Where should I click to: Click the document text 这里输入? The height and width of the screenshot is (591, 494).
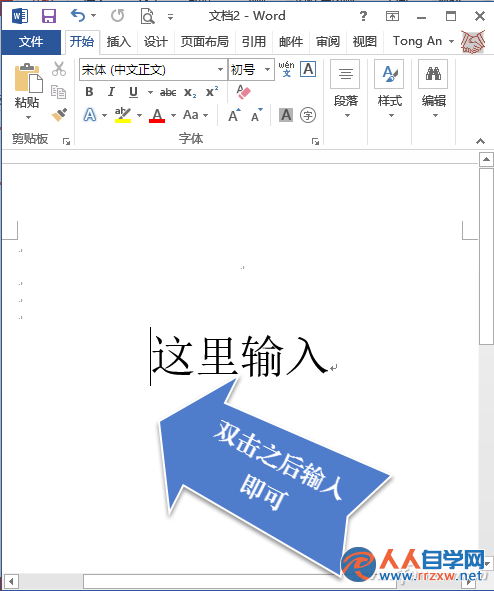(239, 356)
